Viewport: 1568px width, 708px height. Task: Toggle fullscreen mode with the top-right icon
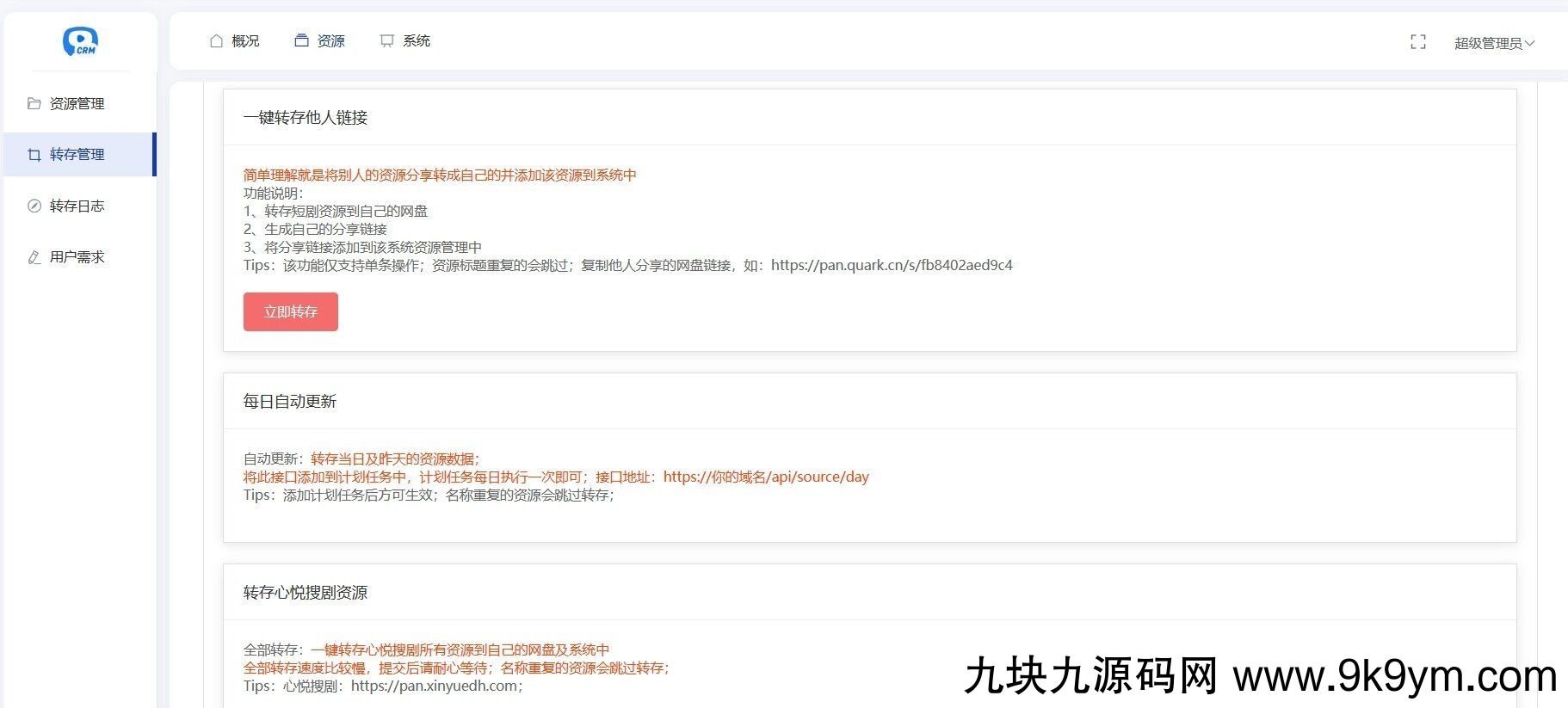[1418, 42]
